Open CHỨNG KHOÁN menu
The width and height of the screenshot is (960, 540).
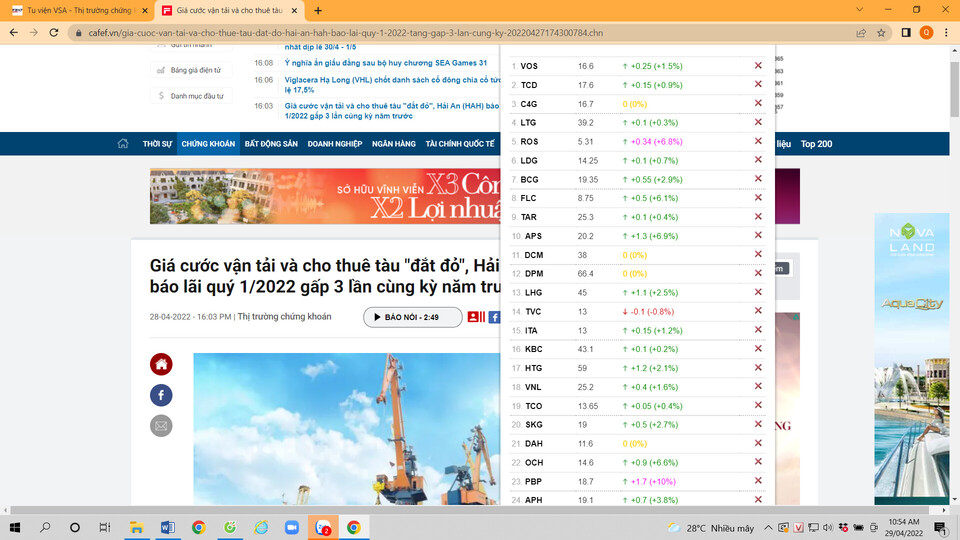(x=208, y=144)
